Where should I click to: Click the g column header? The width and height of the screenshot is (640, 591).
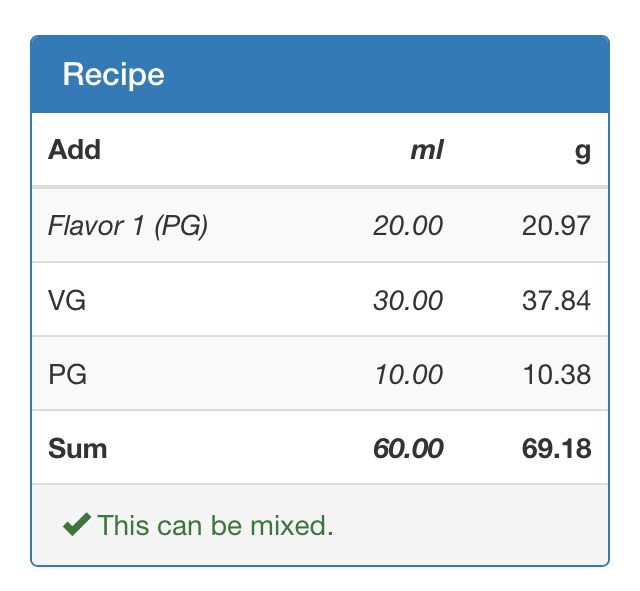tap(582, 152)
